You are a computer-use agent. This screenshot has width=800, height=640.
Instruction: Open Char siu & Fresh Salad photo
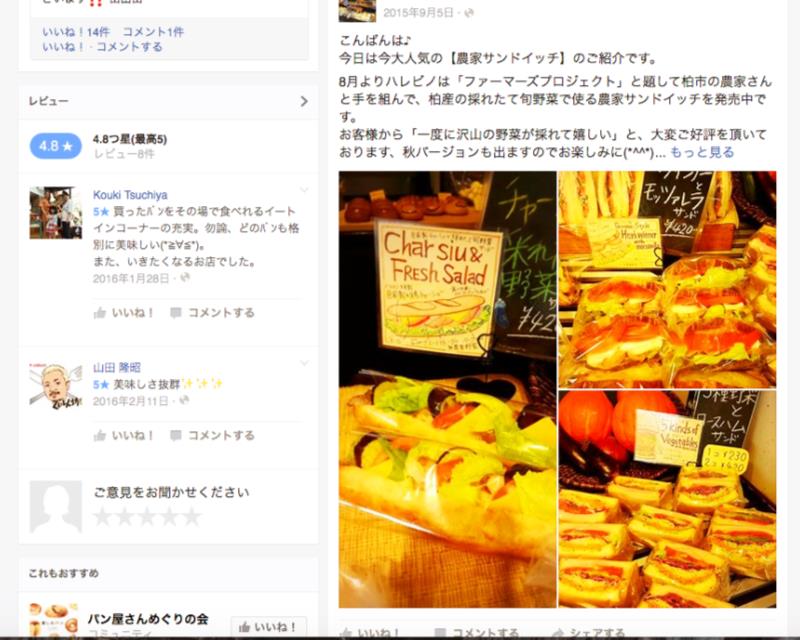(447, 389)
